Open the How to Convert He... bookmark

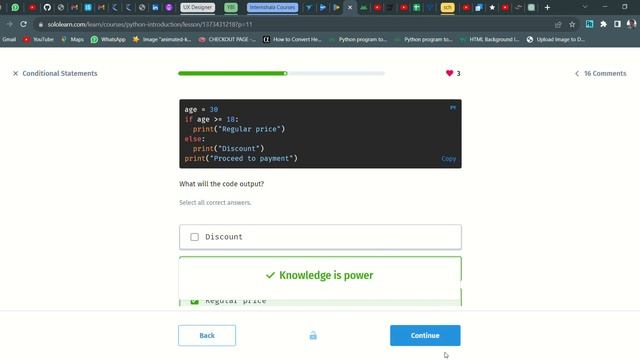292,40
